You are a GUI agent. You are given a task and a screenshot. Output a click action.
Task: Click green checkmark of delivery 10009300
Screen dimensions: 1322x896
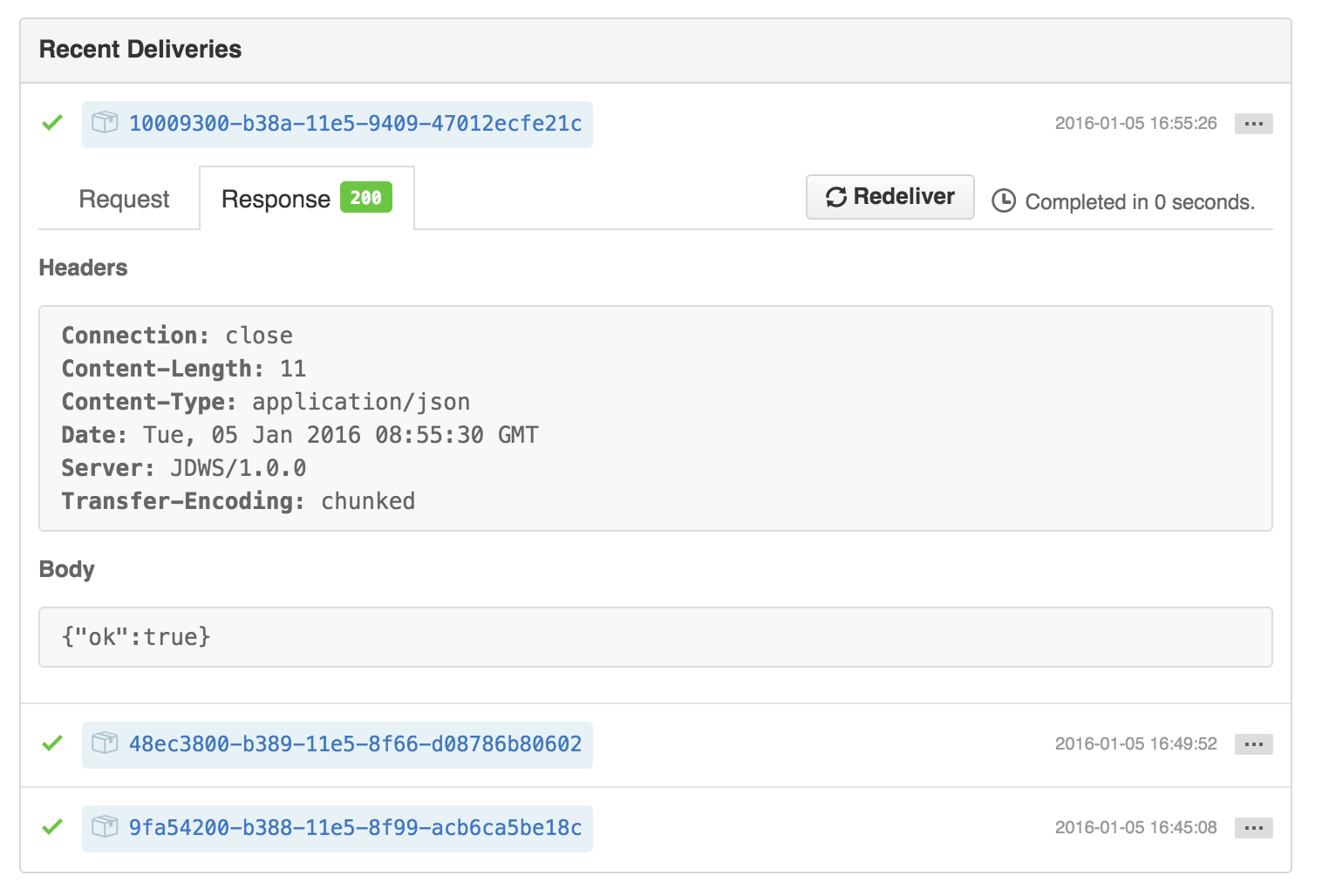[52, 123]
